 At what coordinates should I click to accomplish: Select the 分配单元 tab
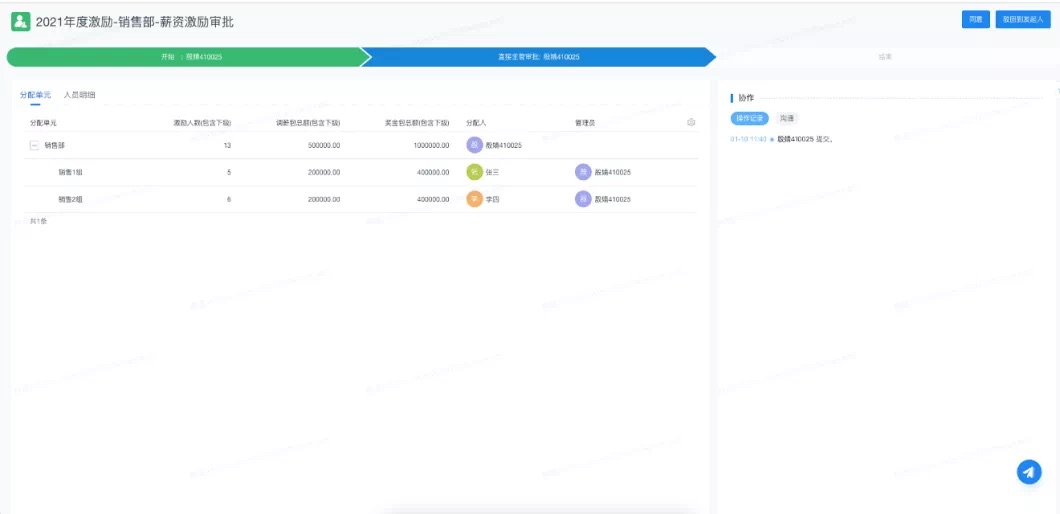[35, 95]
